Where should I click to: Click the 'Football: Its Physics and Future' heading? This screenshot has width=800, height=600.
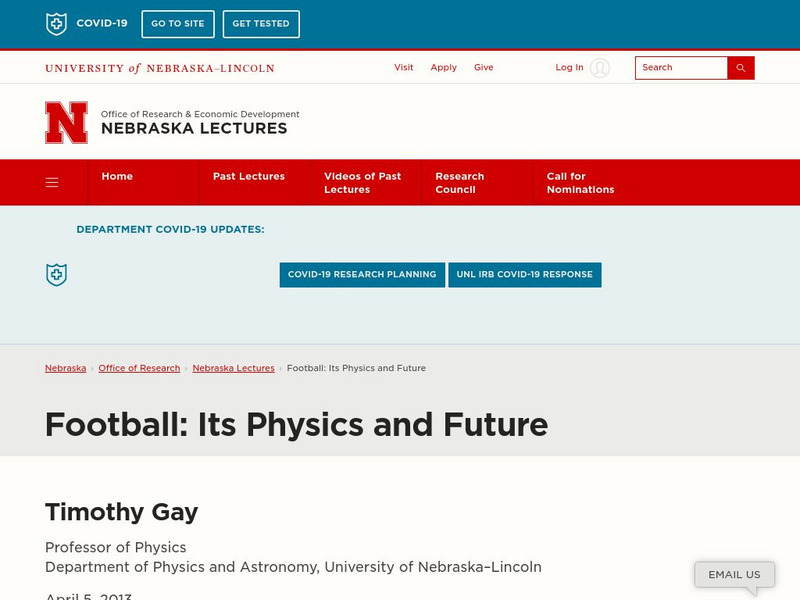296,424
